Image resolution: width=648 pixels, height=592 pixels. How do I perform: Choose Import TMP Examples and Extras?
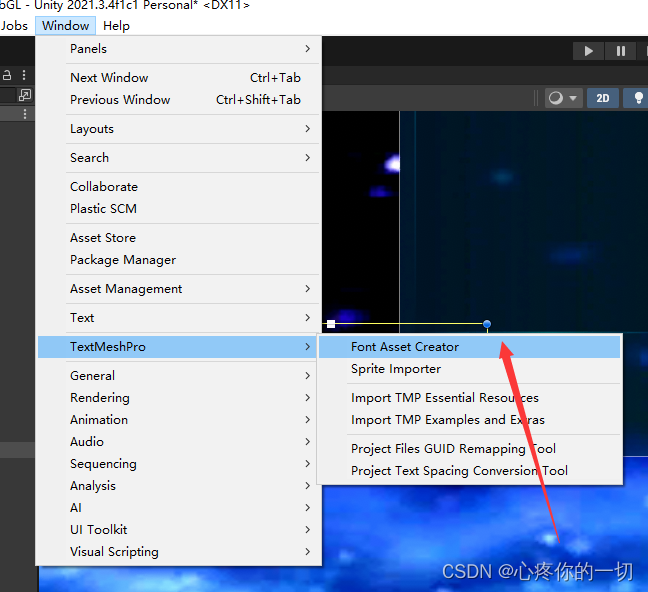click(x=469, y=420)
